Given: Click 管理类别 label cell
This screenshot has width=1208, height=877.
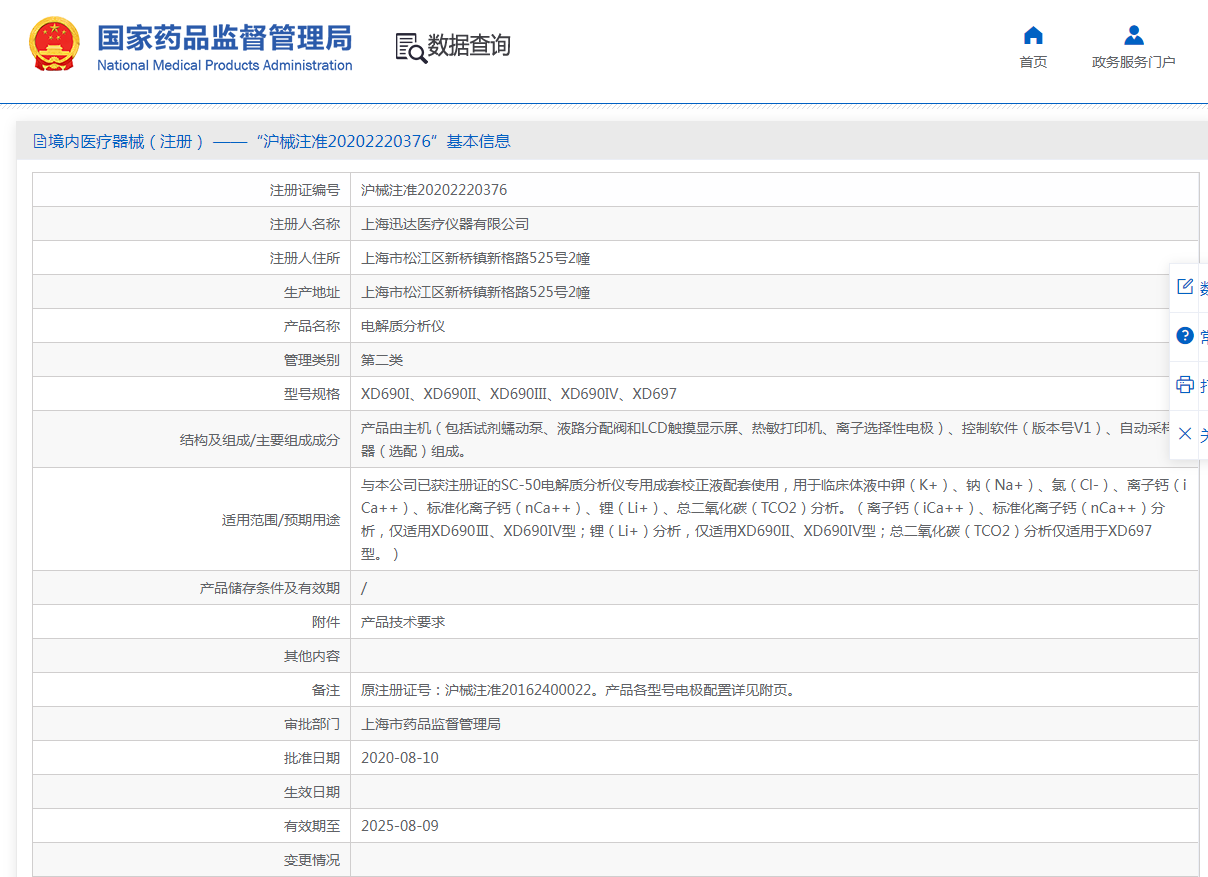Looking at the screenshot, I should pos(191,360).
